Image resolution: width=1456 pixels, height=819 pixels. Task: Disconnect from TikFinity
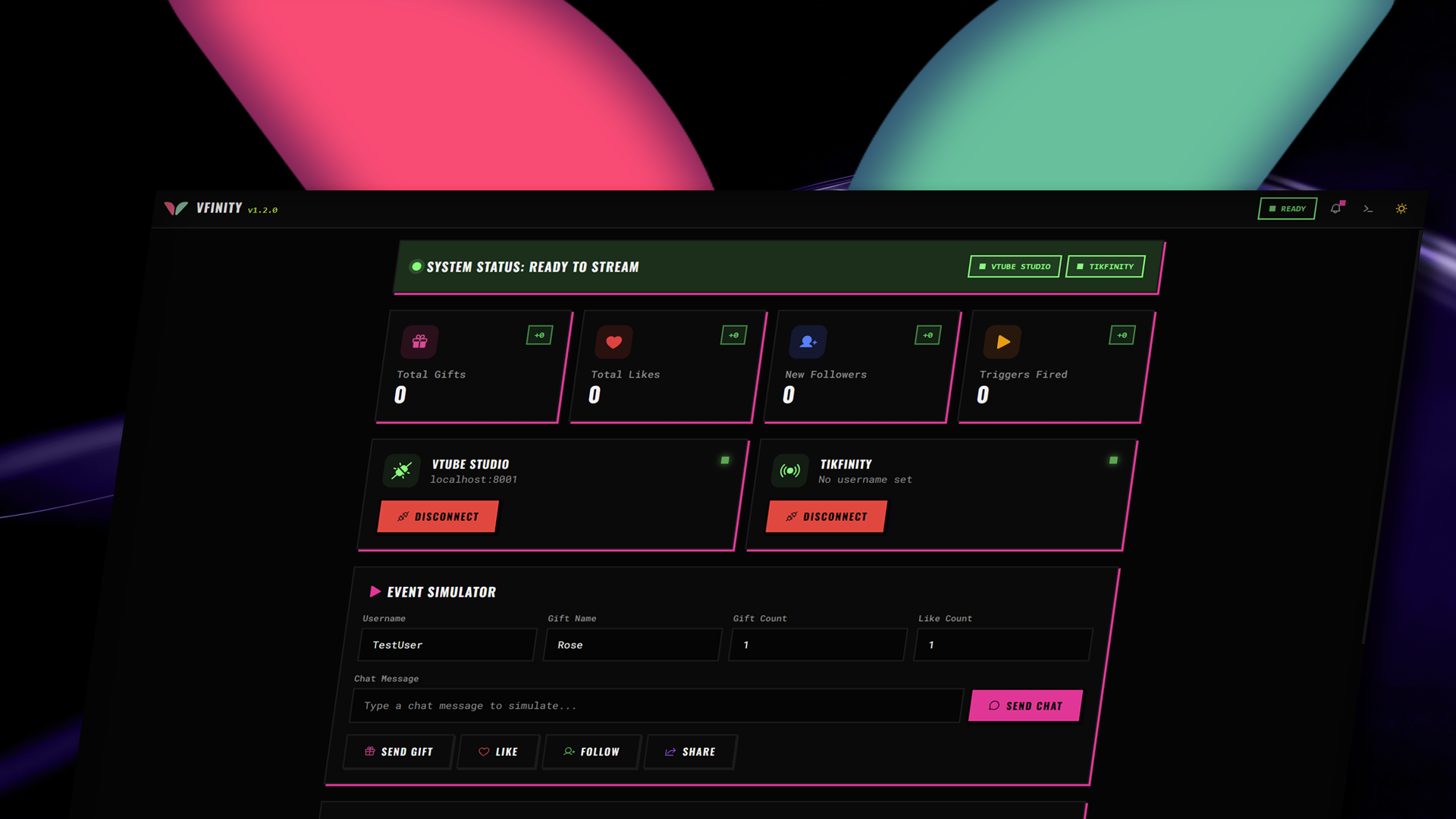click(826, 516)
